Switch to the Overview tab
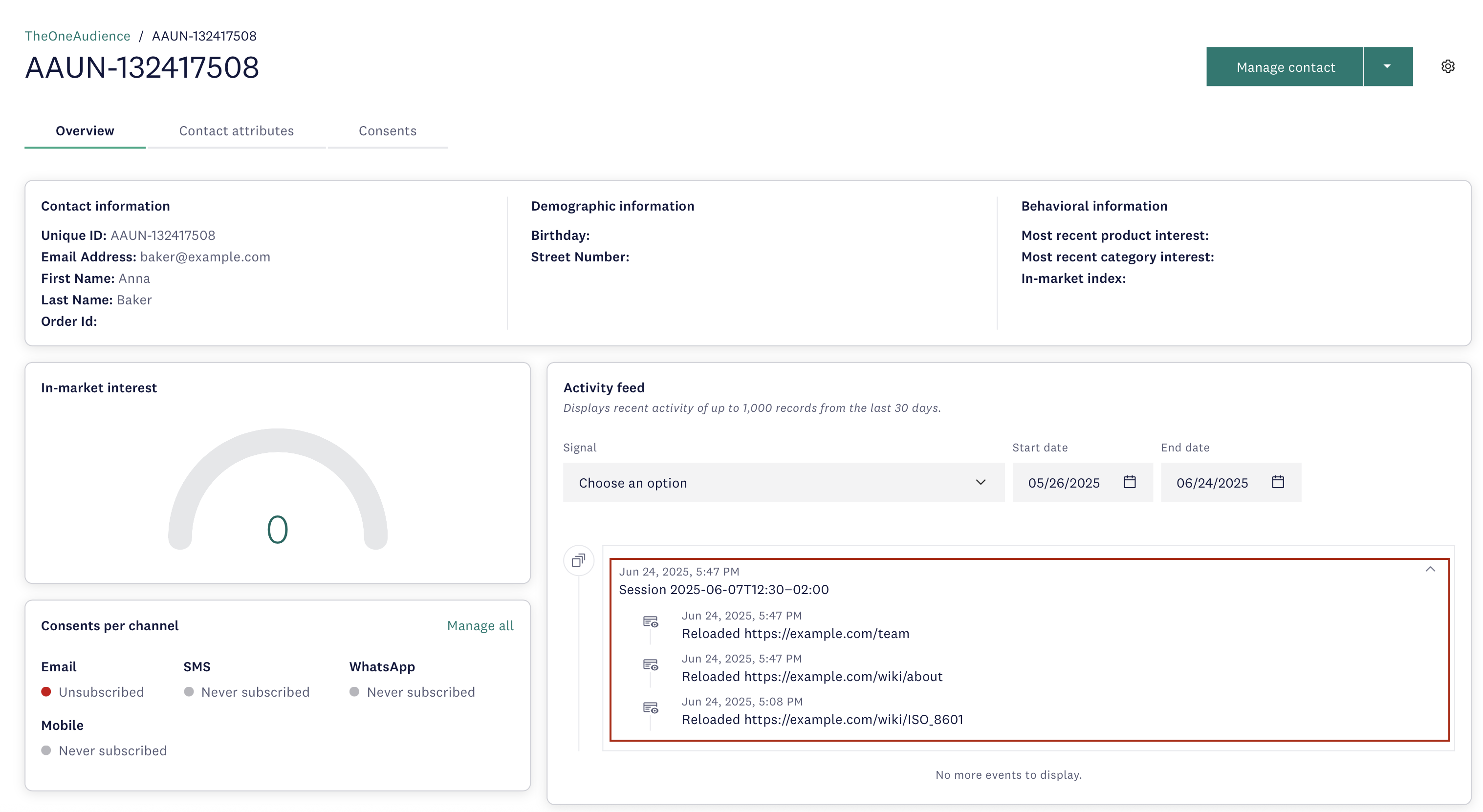The width and height of the screenshot is (1483, 812). [85, 130]
